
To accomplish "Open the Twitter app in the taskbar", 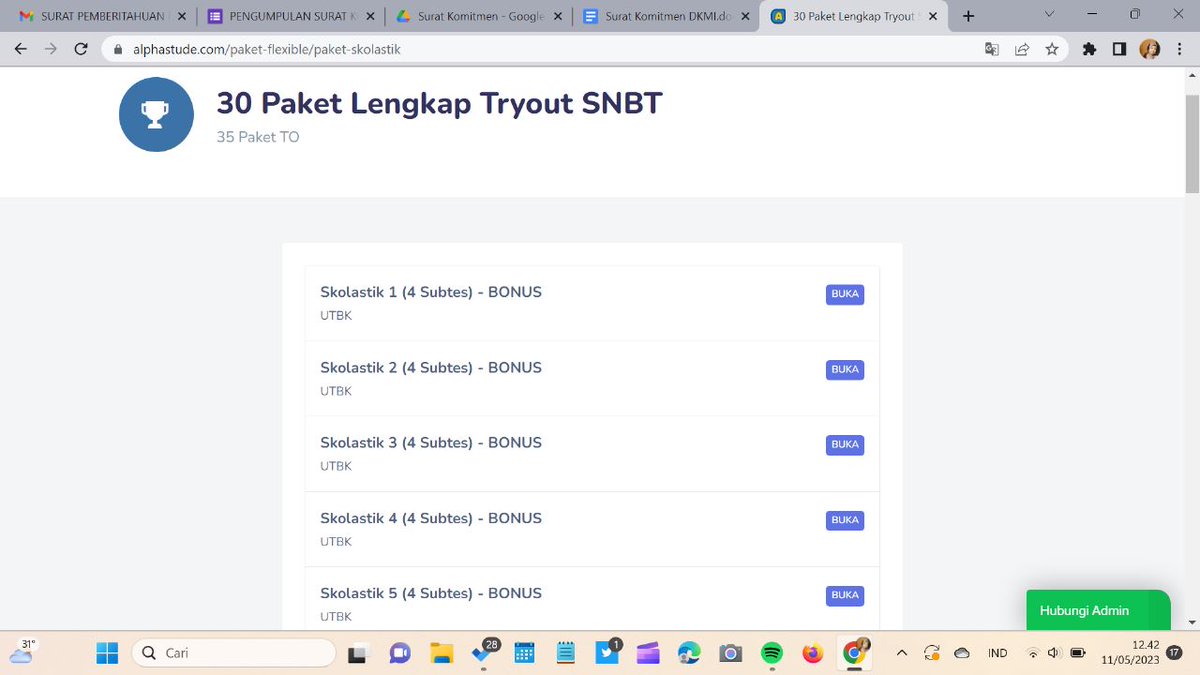I will (607, 652).
